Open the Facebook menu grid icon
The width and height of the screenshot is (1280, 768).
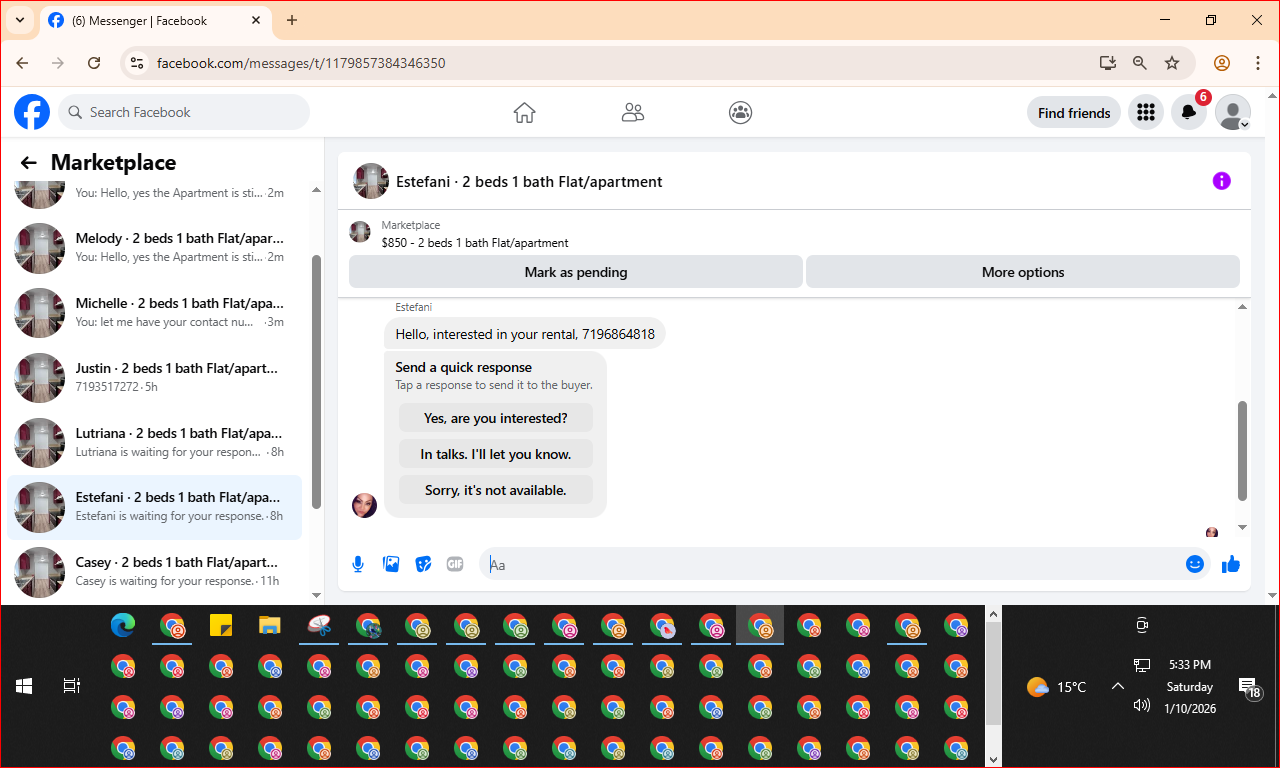click(1146, 113)
